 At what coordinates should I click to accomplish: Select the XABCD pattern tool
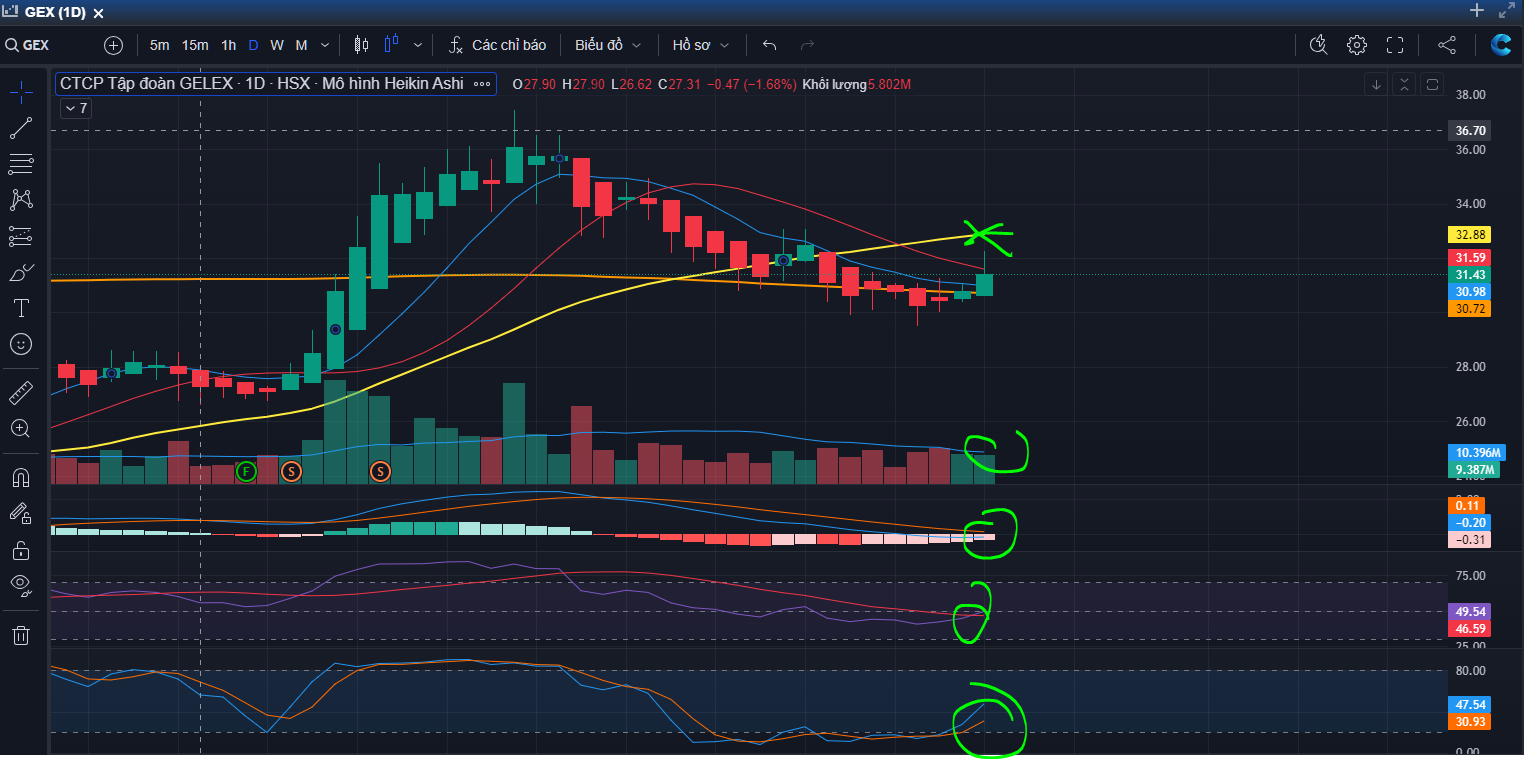[x=21, y=199]
